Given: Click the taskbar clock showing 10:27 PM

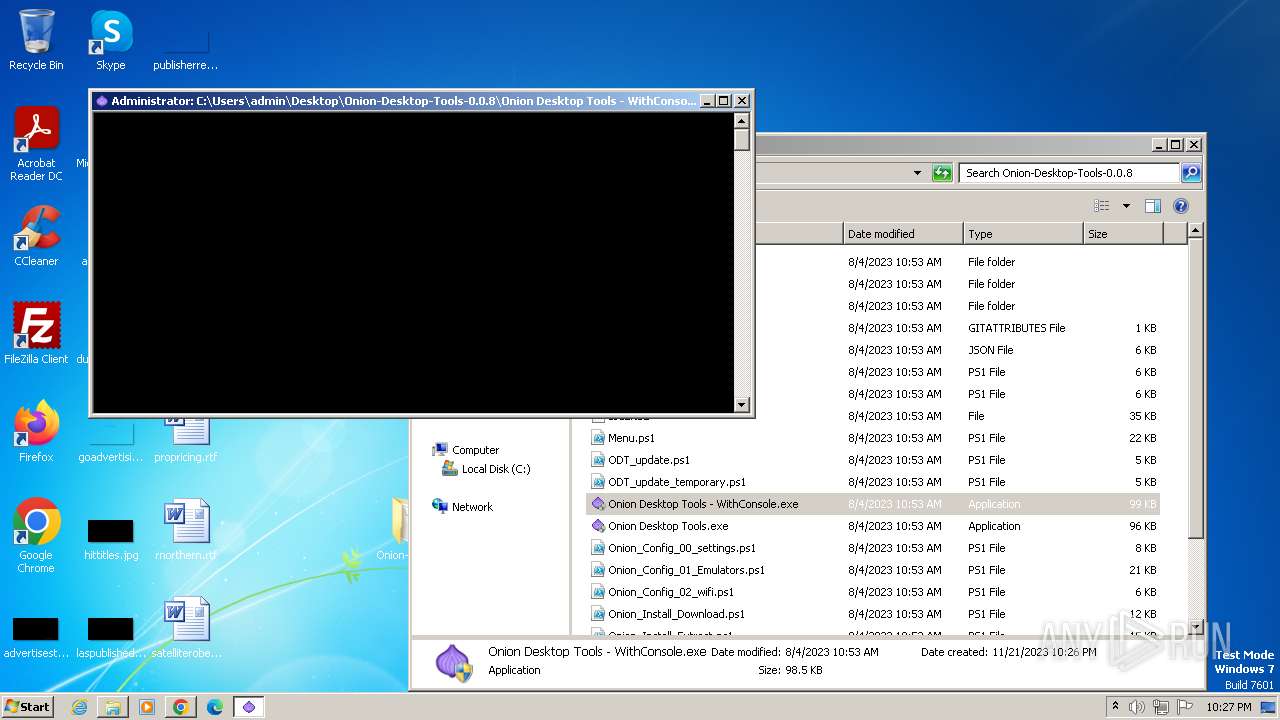Looking at the screenshot, I should [x=1228, y=707].
